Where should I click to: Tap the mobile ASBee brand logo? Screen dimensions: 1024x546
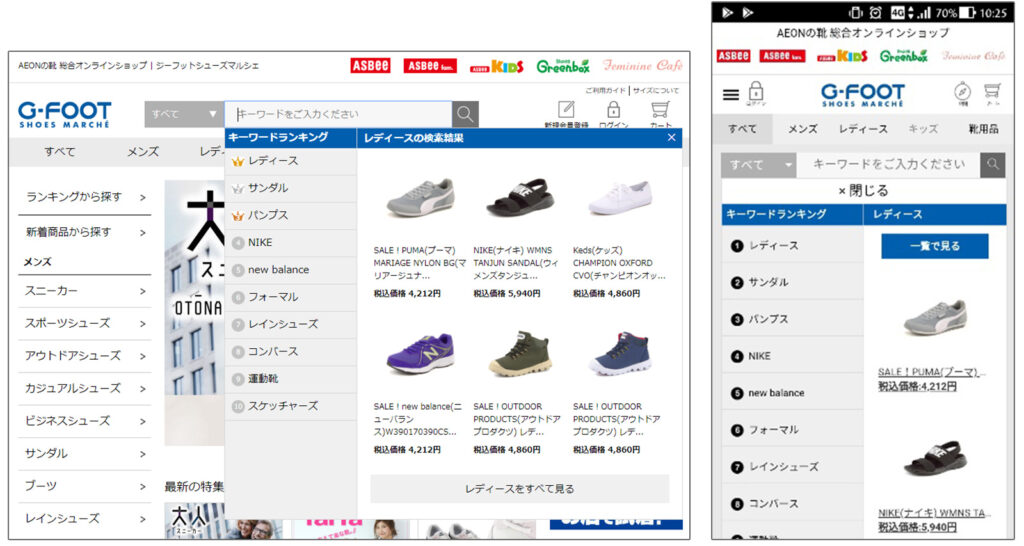[x=733, y=56]
